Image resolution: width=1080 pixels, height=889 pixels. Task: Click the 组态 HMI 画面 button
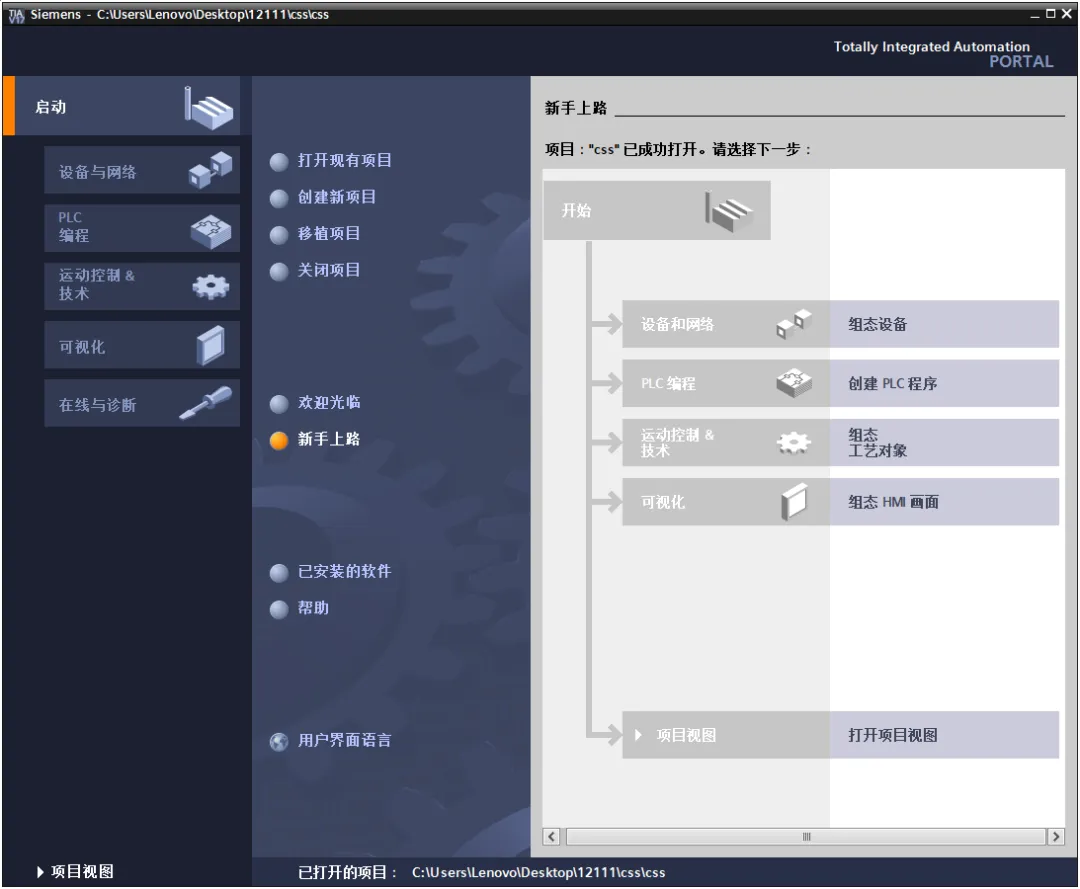pos(944,501)
